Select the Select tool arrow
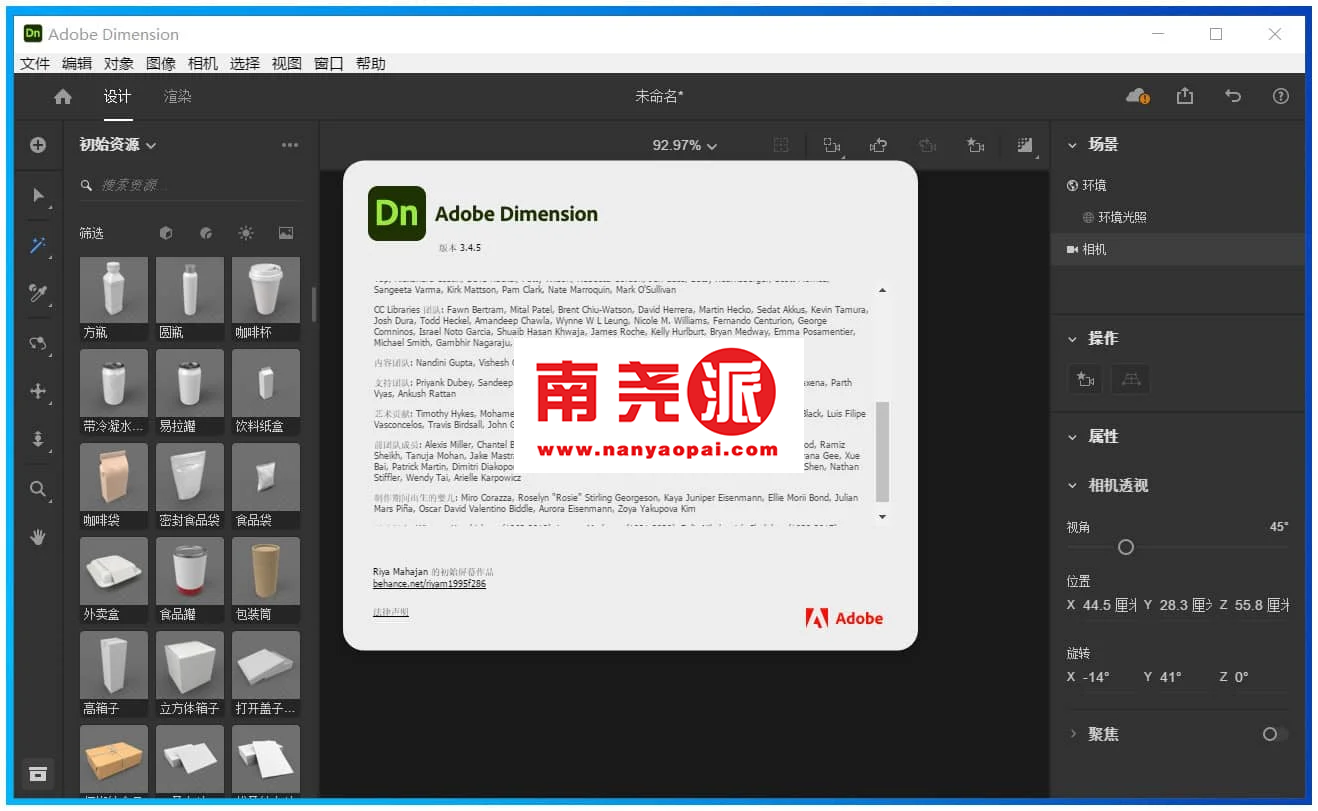The image size is (1318, 811). pos(38,196)
